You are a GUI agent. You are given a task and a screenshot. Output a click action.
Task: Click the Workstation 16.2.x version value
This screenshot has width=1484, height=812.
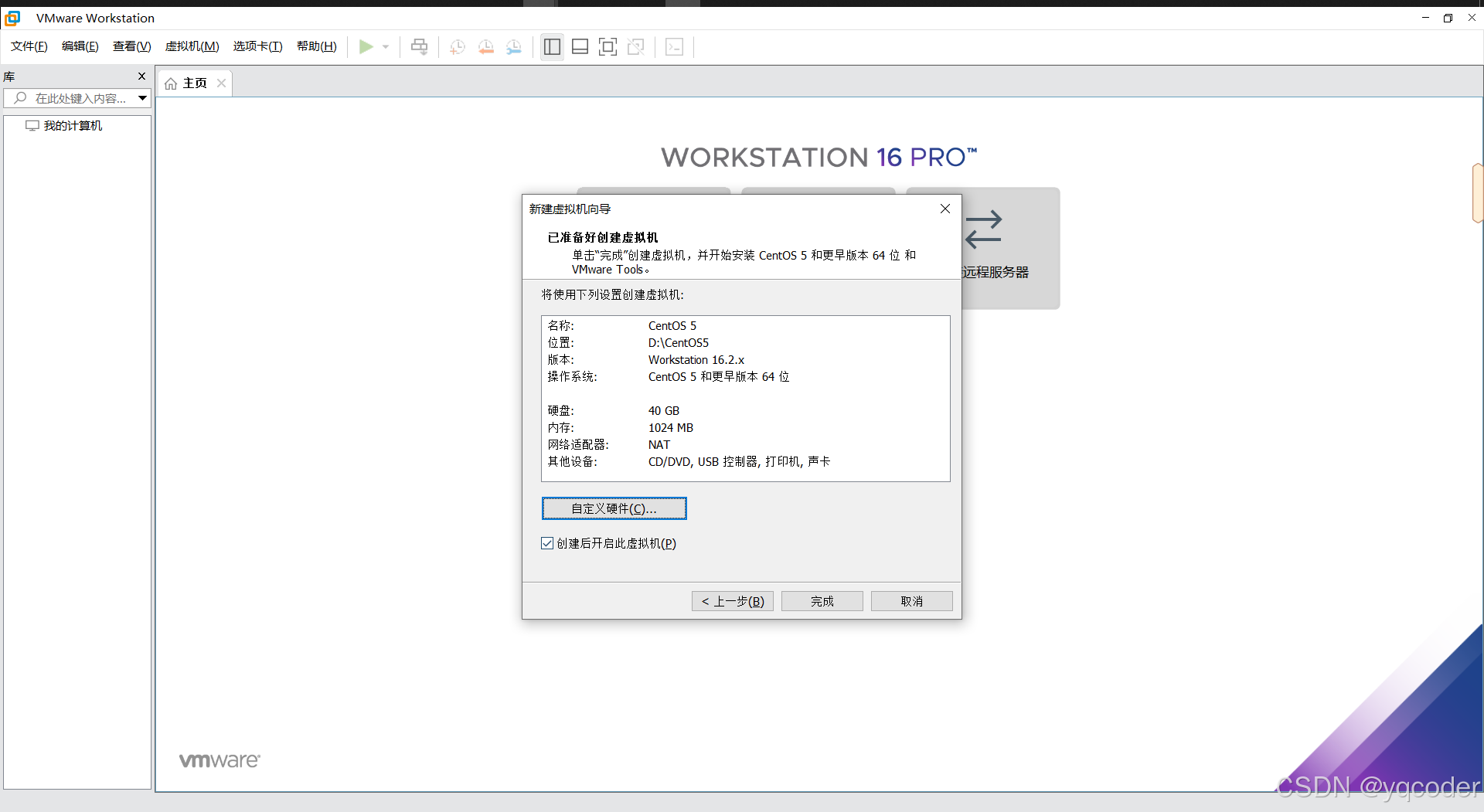tap(696, 360)
